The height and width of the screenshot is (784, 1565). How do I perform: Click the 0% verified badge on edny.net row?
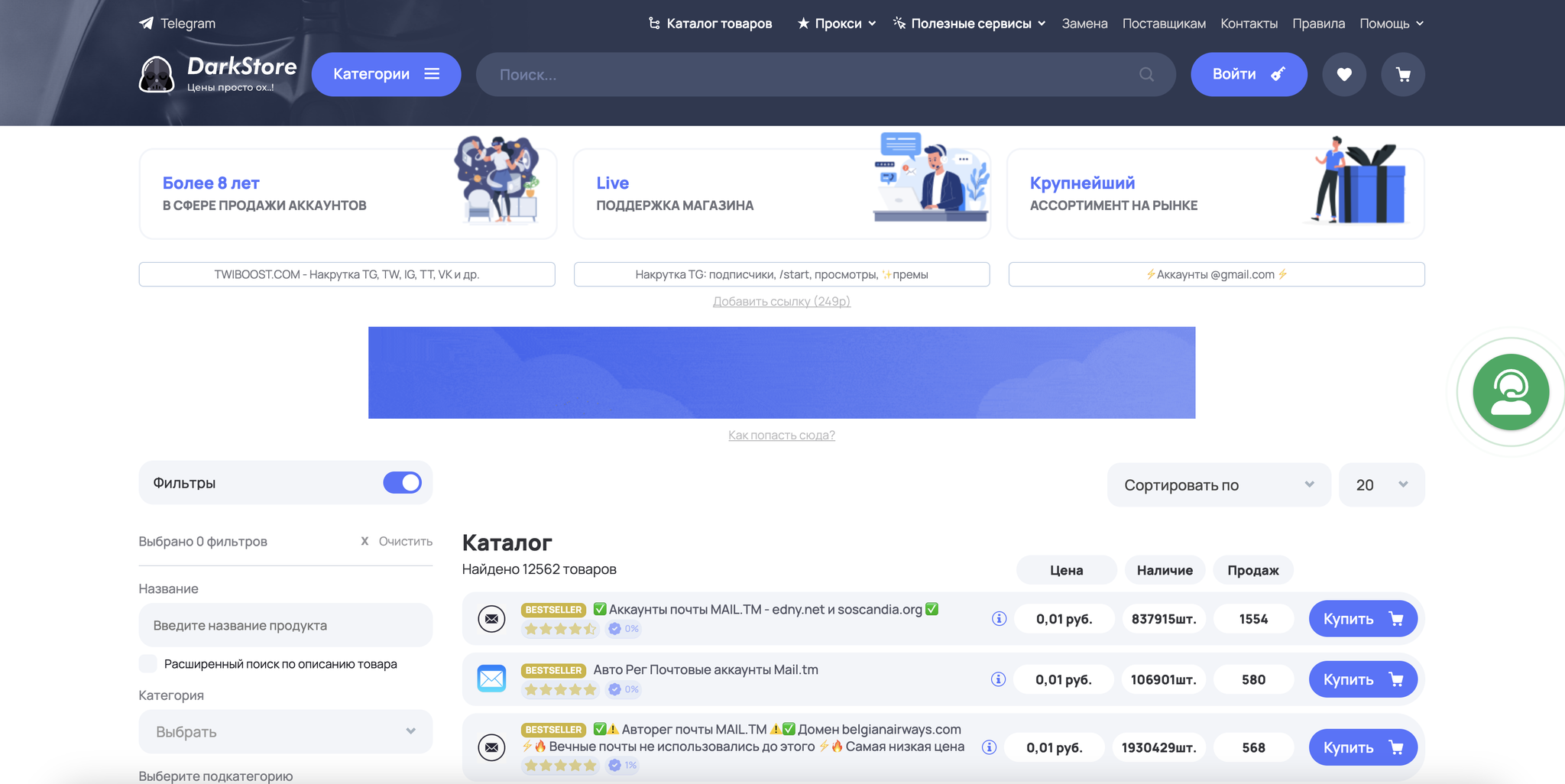tap(624, 629)
